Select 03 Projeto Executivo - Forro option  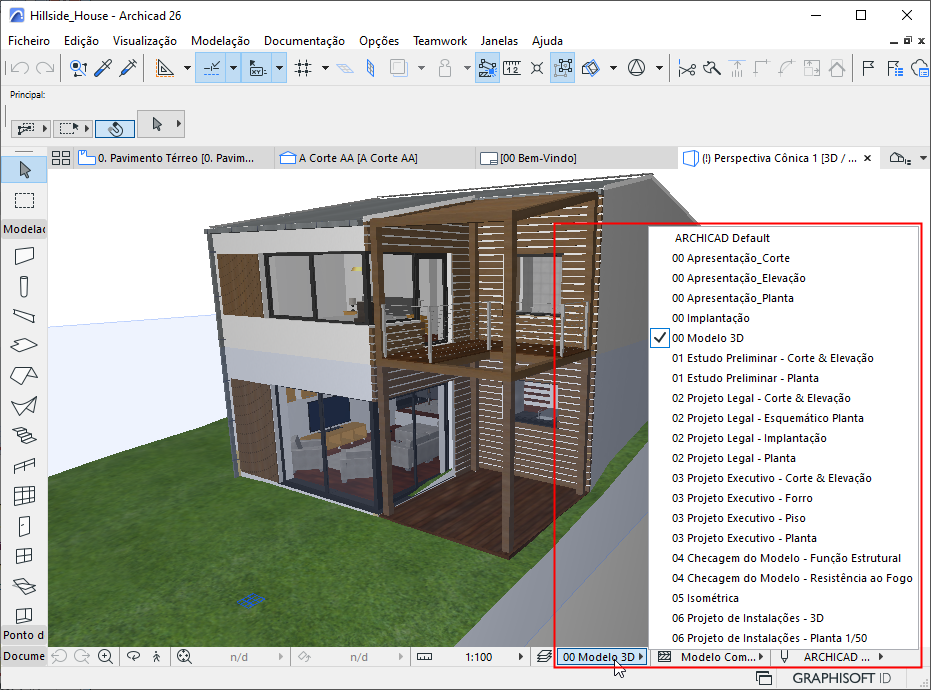pos(742,498)
